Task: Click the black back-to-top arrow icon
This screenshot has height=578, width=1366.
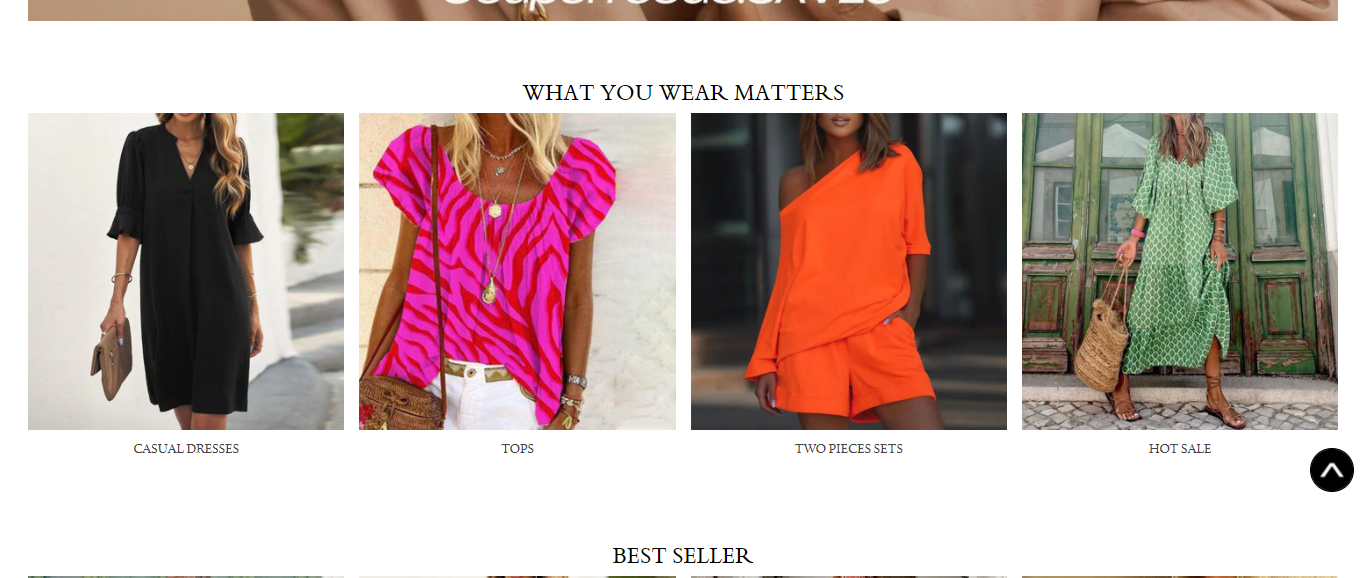Action: coord(1332,470)
